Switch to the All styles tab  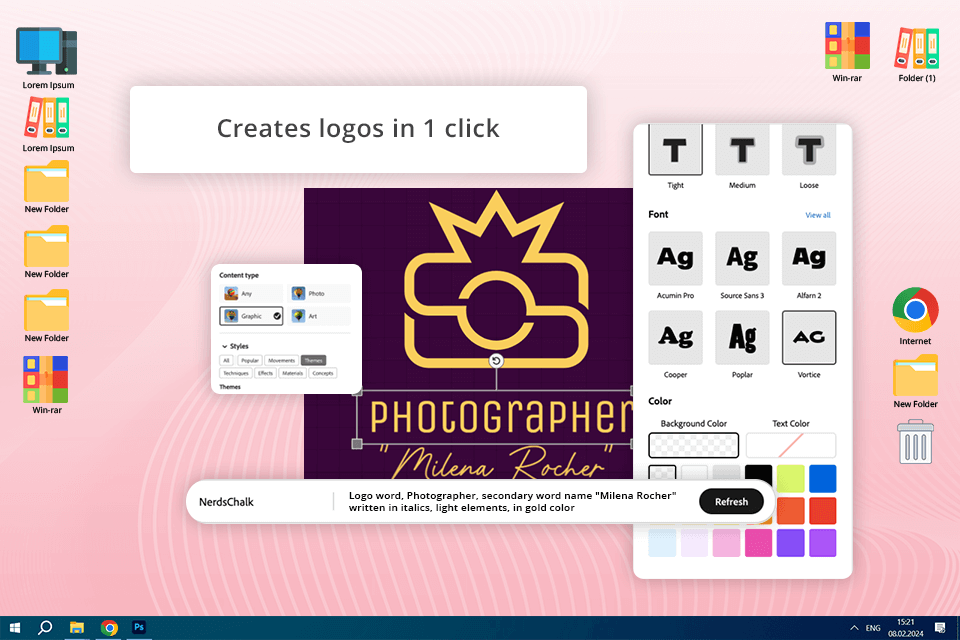(x=227, y=361)
